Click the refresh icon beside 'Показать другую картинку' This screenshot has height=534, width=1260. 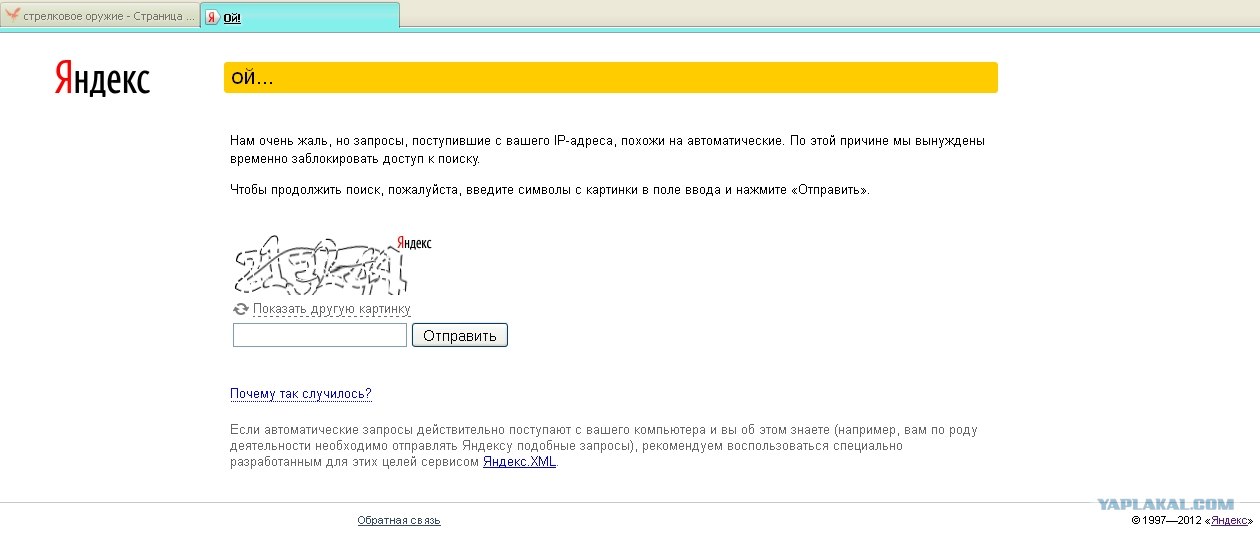tap(240, 310)
